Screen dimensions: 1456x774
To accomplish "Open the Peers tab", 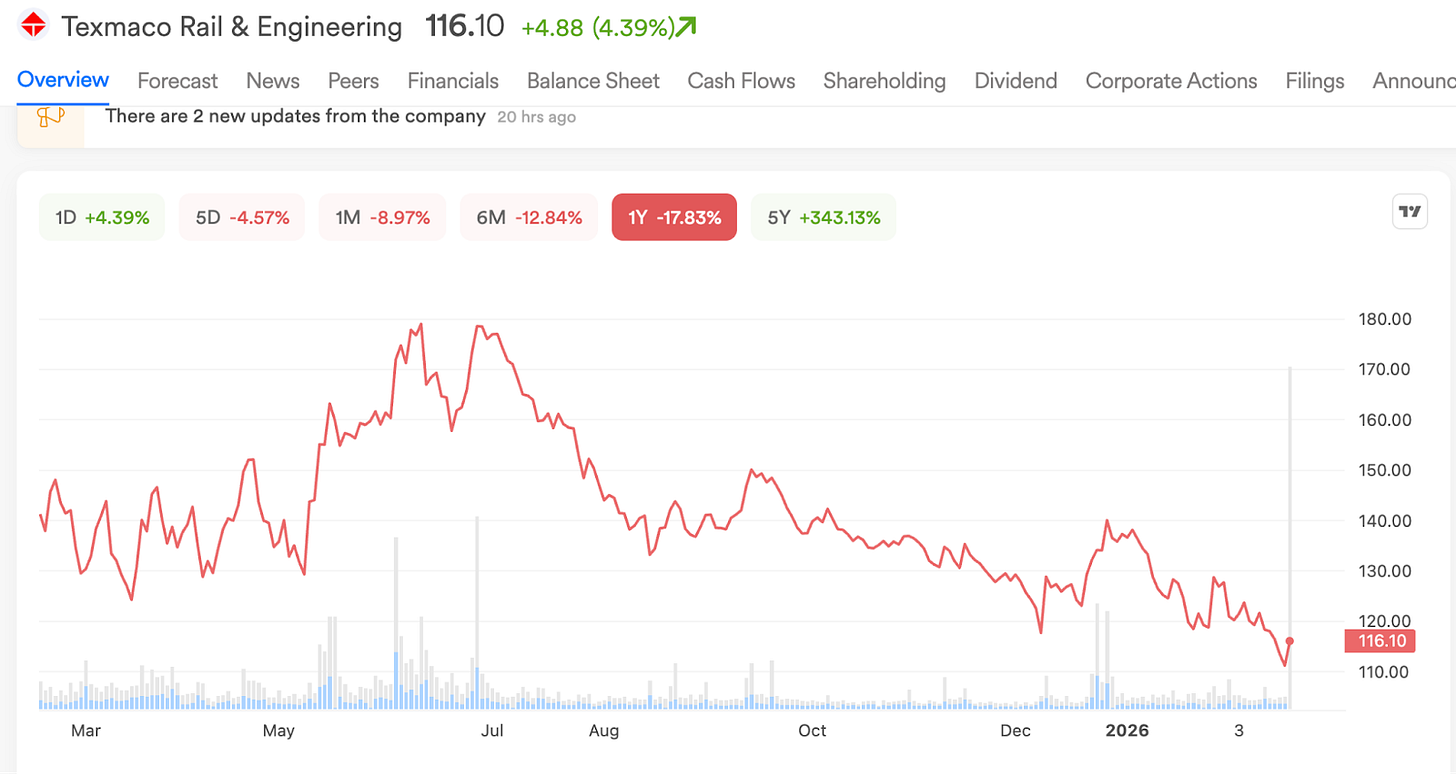I will tap(353, 81).
